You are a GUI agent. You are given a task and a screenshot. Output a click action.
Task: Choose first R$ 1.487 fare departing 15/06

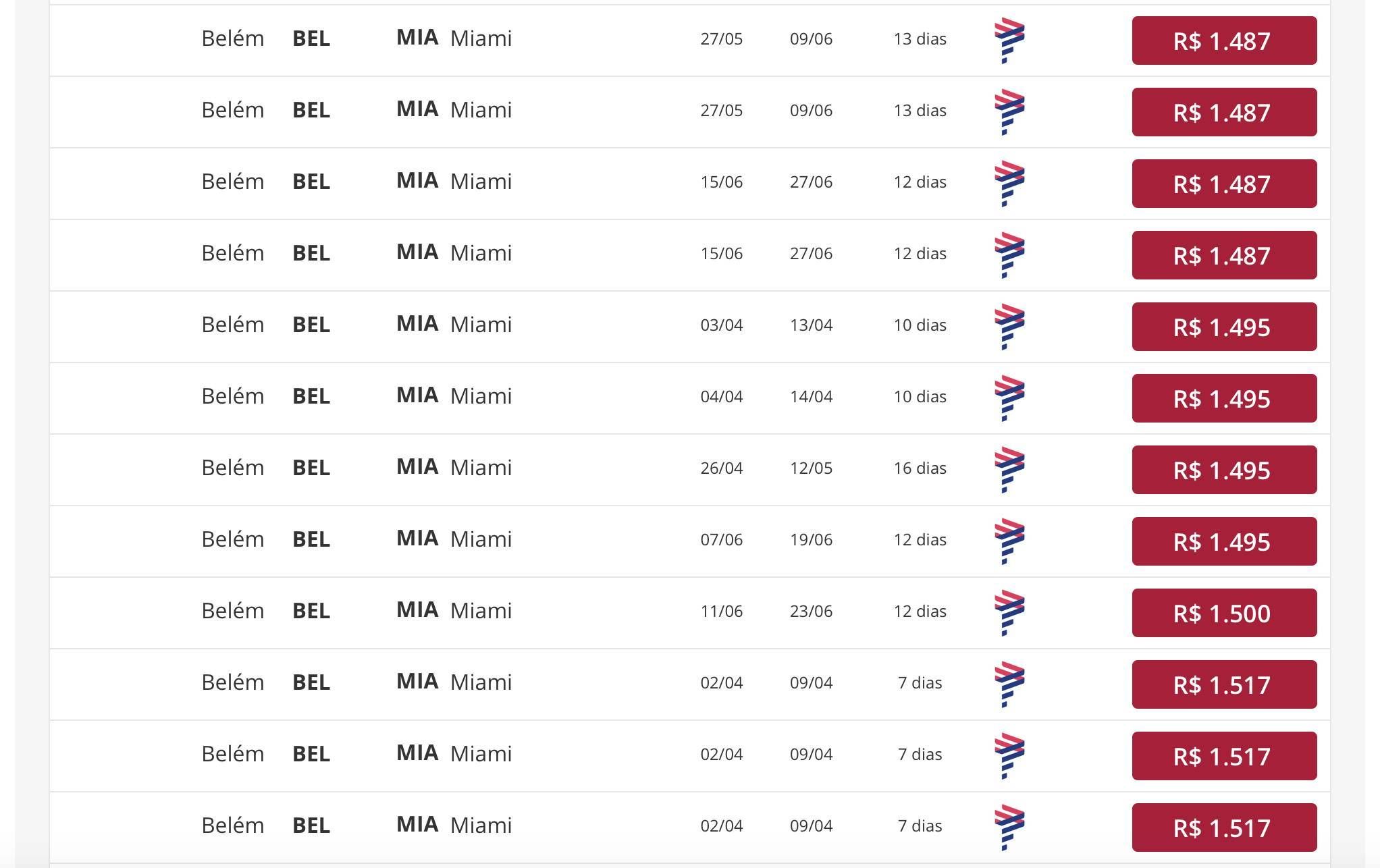pos(1224,184)
